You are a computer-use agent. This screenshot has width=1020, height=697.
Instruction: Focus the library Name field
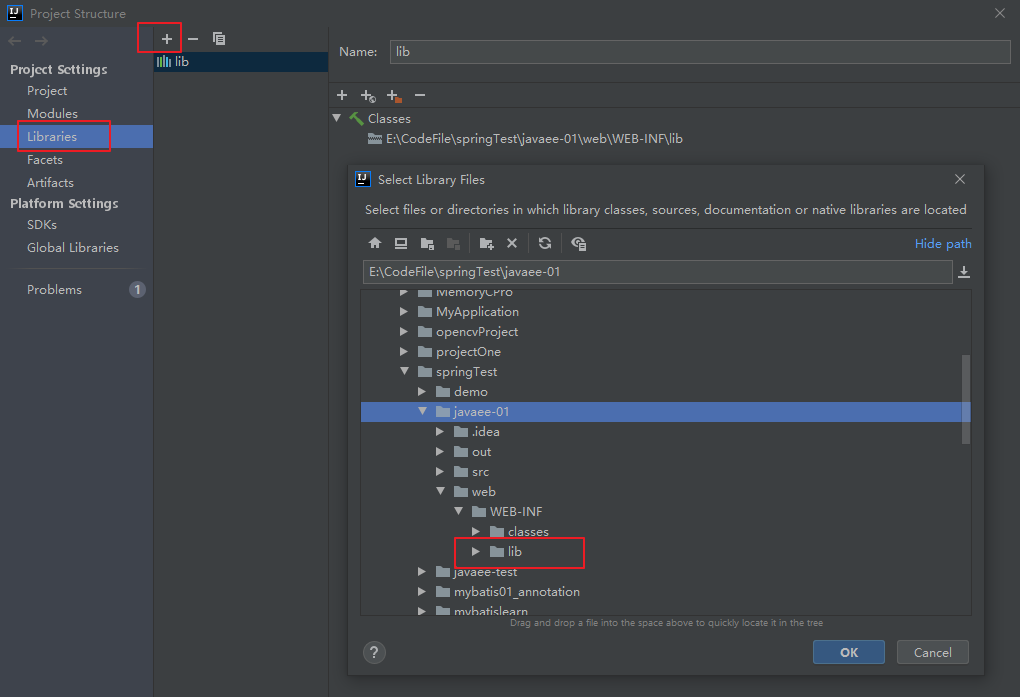(700, 52)
